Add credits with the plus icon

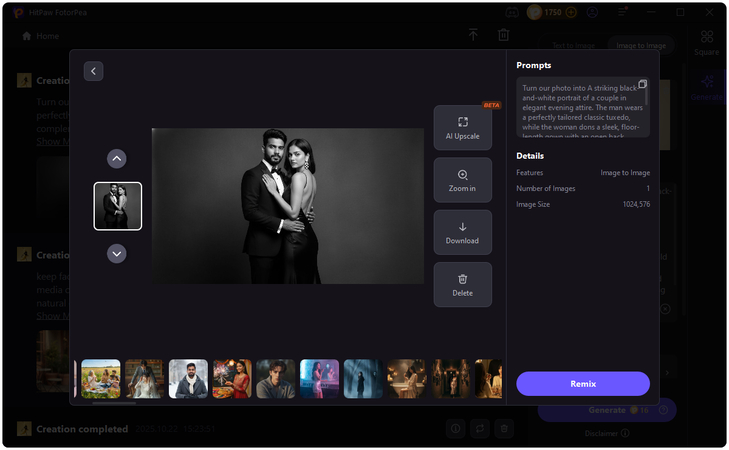(571, 12)
